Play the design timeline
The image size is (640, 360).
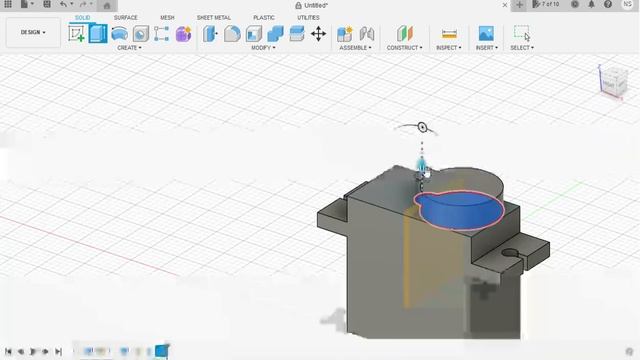(33, 351)
